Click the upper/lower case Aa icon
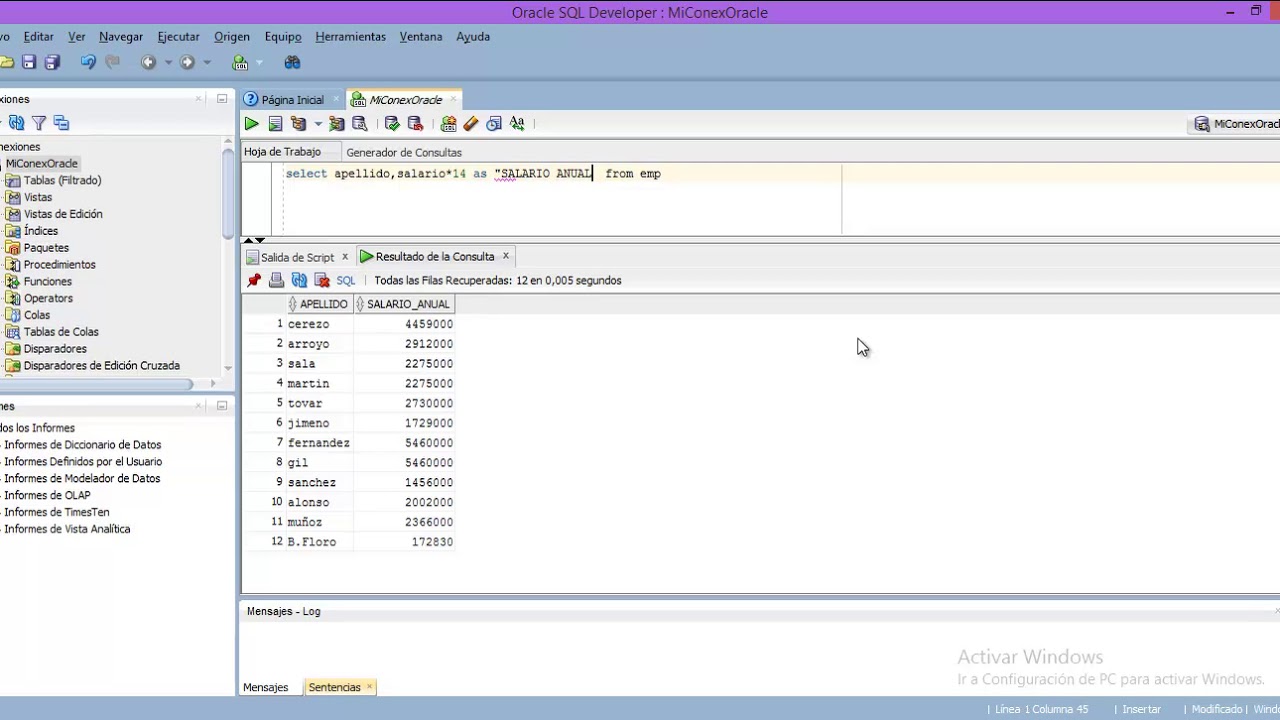This screenshot has width=1280, height=720. point(517,124)
